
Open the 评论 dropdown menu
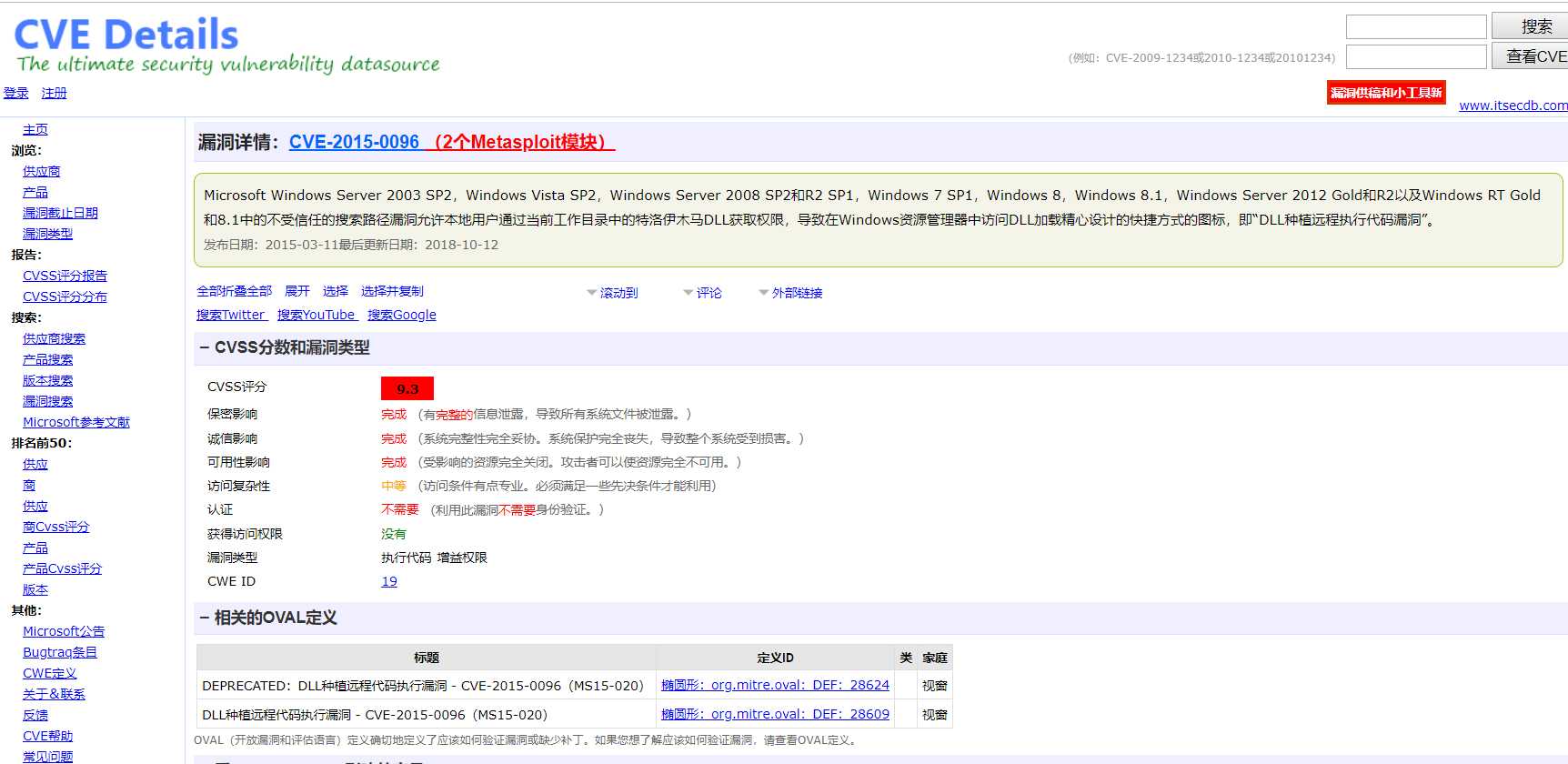[702, 293]
